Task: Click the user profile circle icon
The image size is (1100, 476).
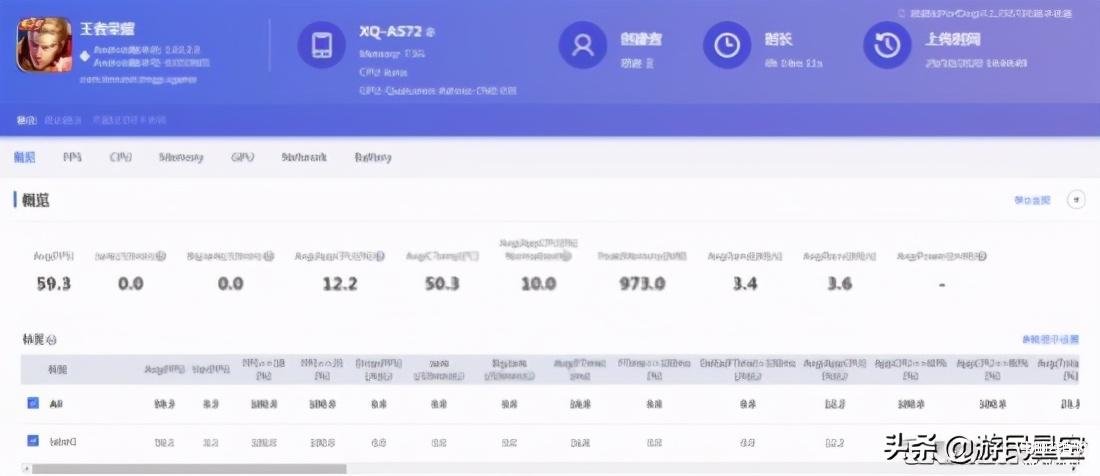Action: 582,45
